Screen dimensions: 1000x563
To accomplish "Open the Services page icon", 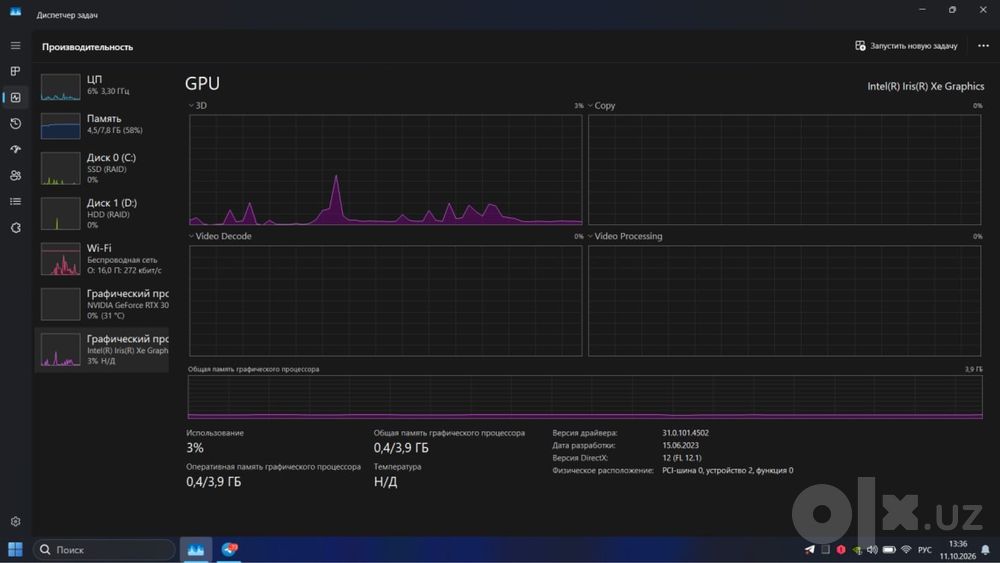I will [x=15, y=228].
